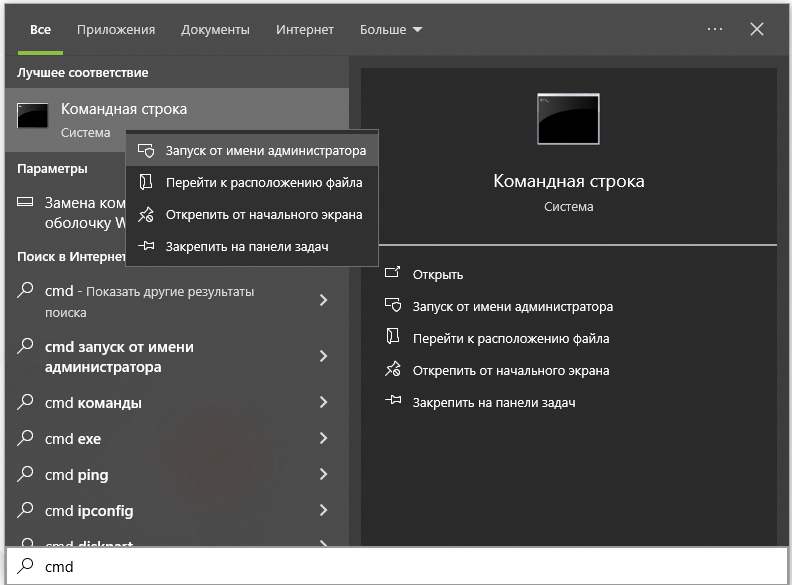Click the unpin icon in context menu
This screenshot has width=792, height=585.
pos(146,214)
